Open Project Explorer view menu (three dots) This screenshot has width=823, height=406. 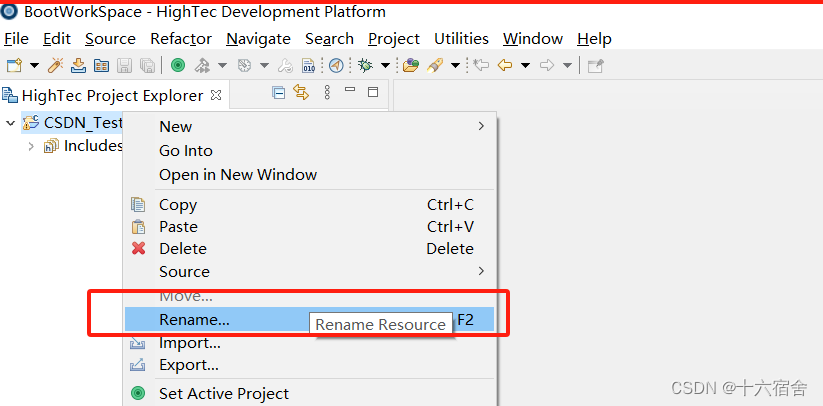pos(327,93)
